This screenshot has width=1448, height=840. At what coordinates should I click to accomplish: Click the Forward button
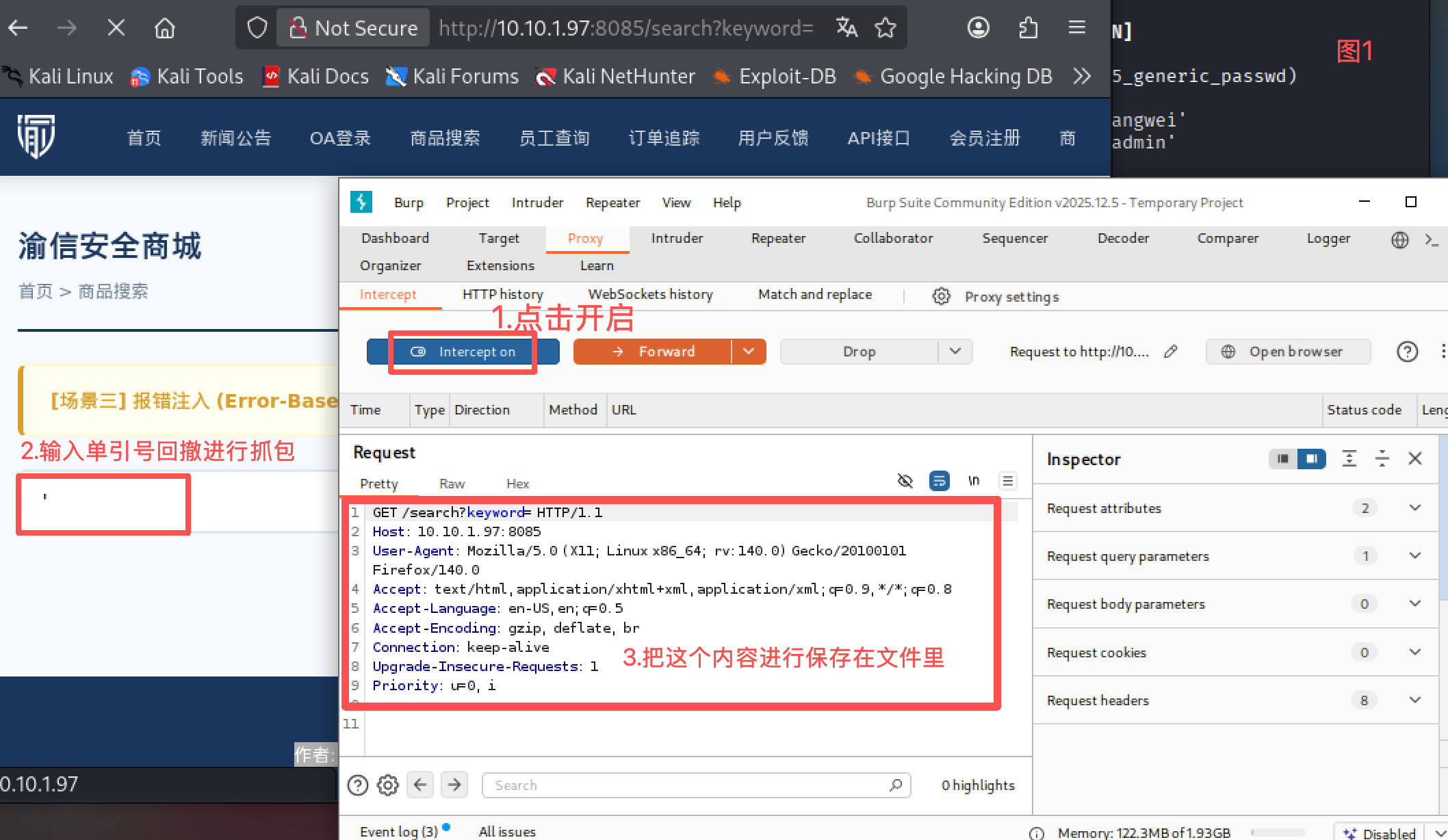point(652,352)
